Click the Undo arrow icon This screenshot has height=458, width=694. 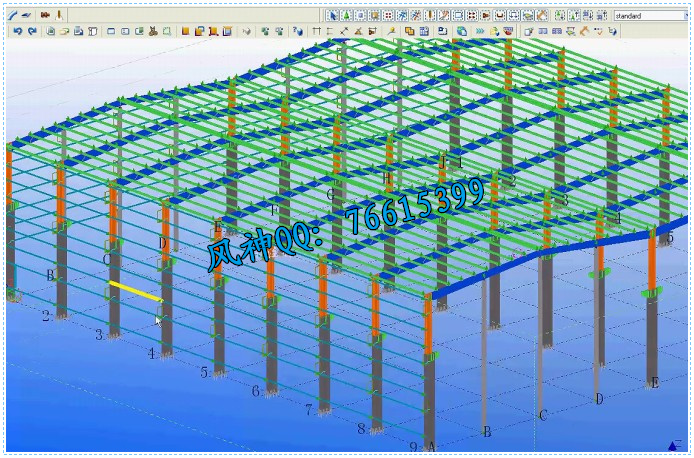[17, 31]
